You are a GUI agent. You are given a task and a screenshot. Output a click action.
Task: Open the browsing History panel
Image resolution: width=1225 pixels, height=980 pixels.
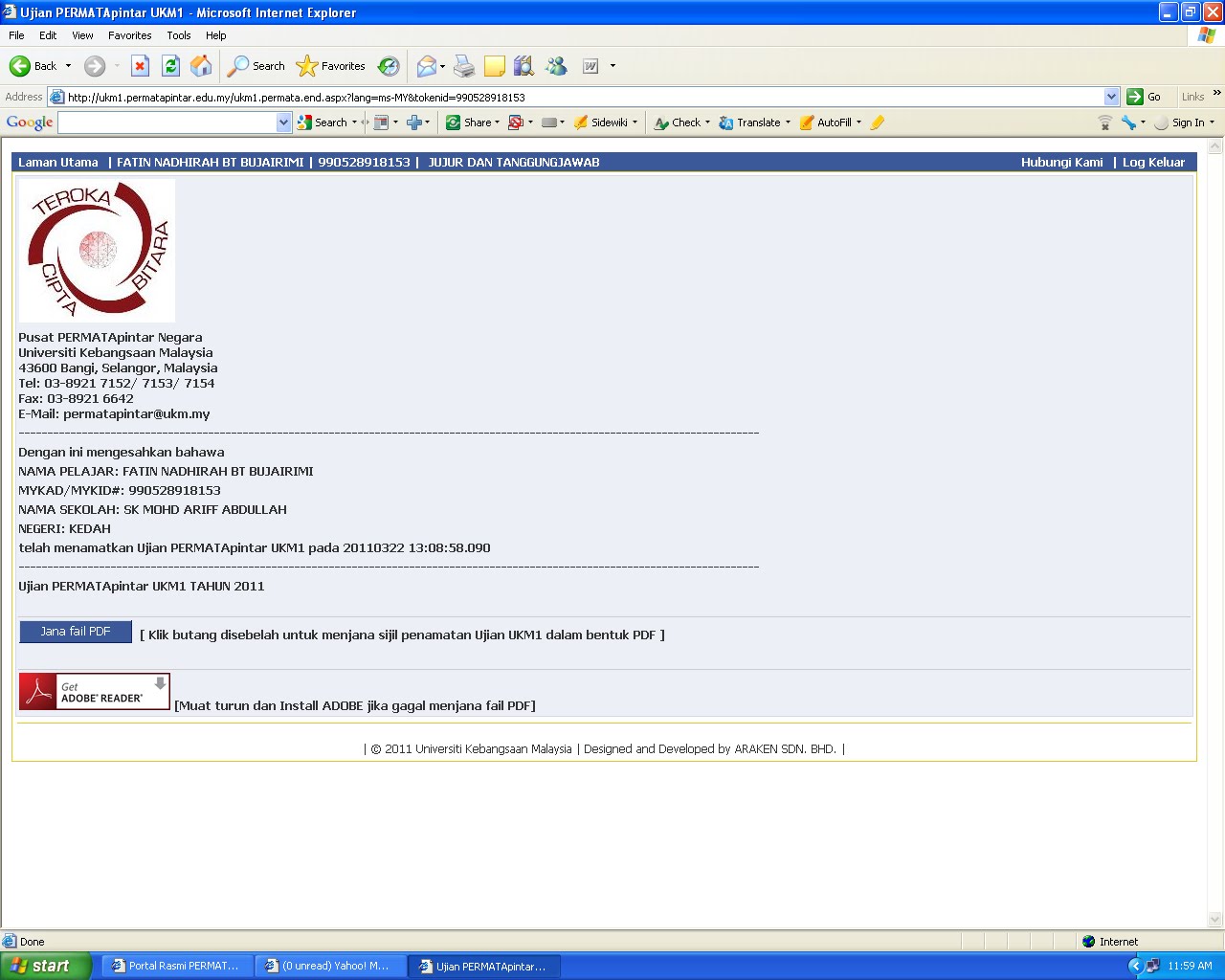pos(389,66)
